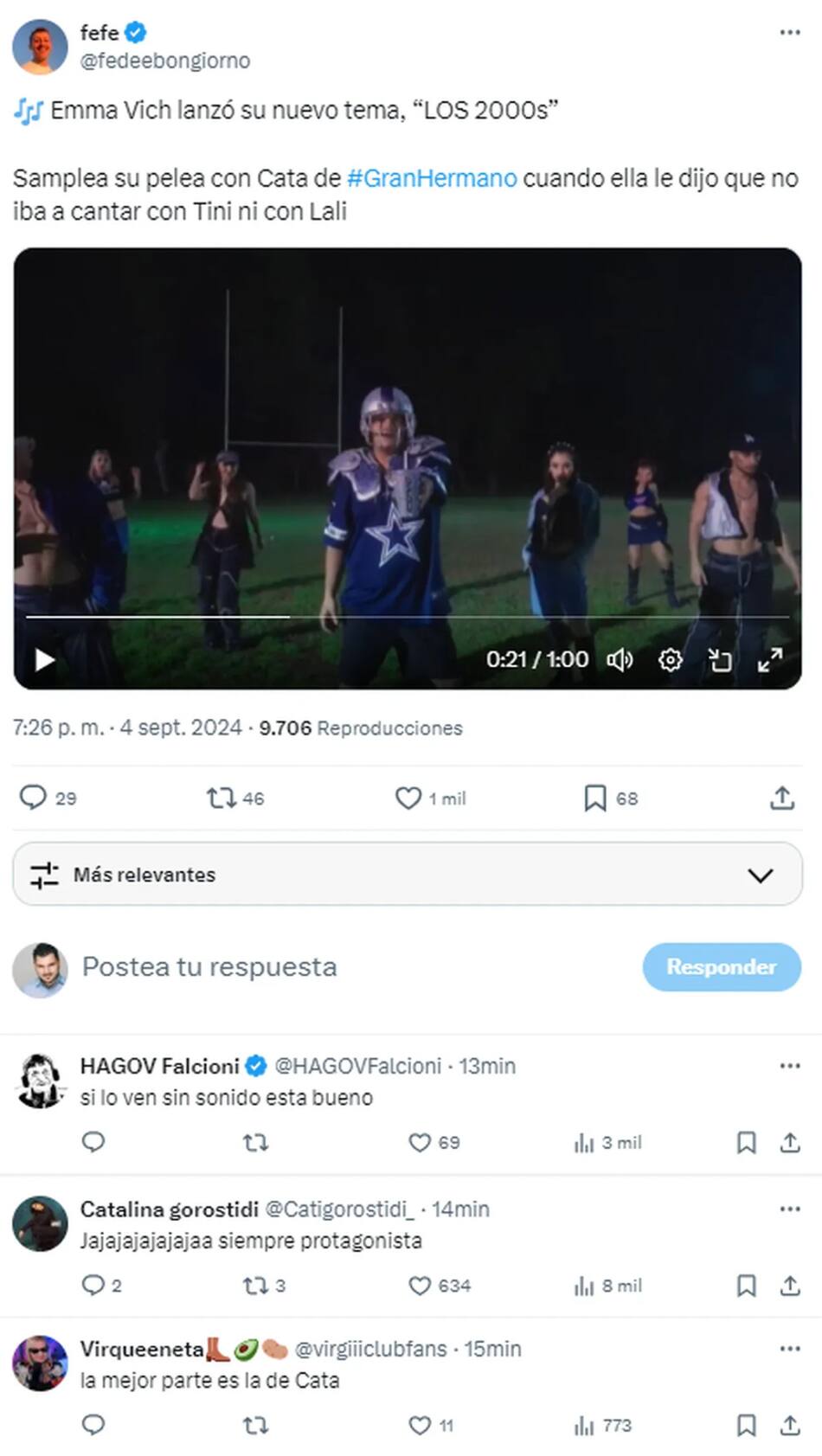Image resolution: width=822 pixels, height=1456 pixels.
Task: View analytics on HAGOV Falcioni reply
Action: coord(585,1143)
